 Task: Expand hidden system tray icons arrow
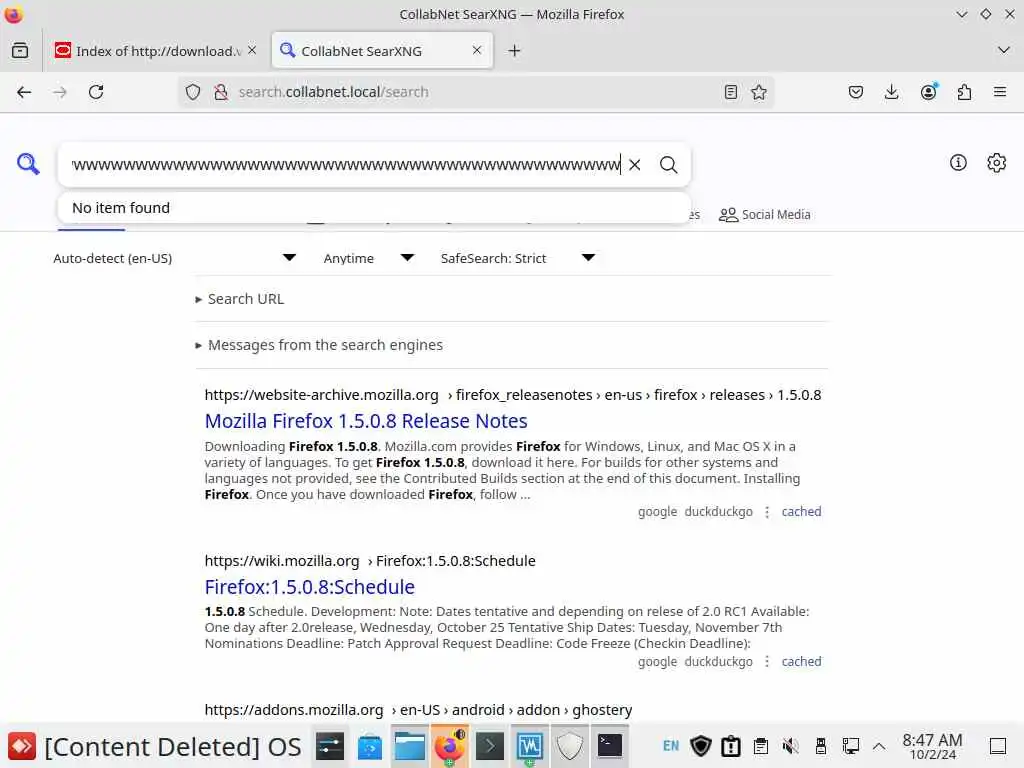[x=879, y=746]
